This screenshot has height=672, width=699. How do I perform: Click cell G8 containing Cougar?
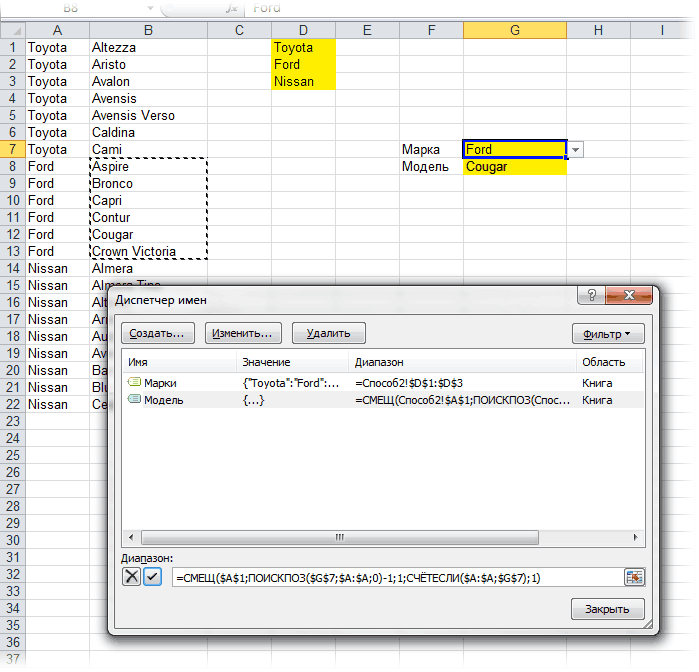[x=515, y=166]
